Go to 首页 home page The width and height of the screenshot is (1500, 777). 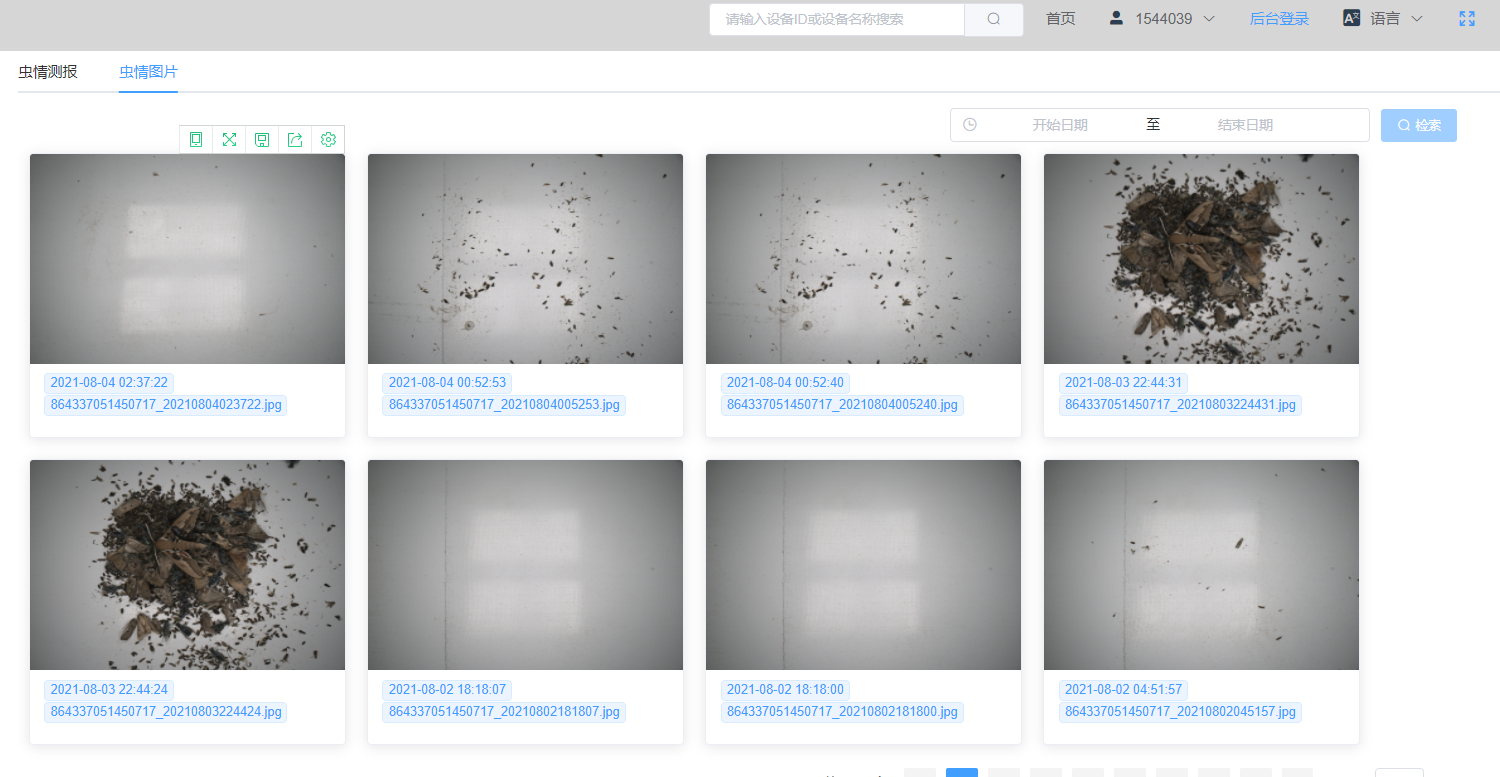tap(1060, 19)
